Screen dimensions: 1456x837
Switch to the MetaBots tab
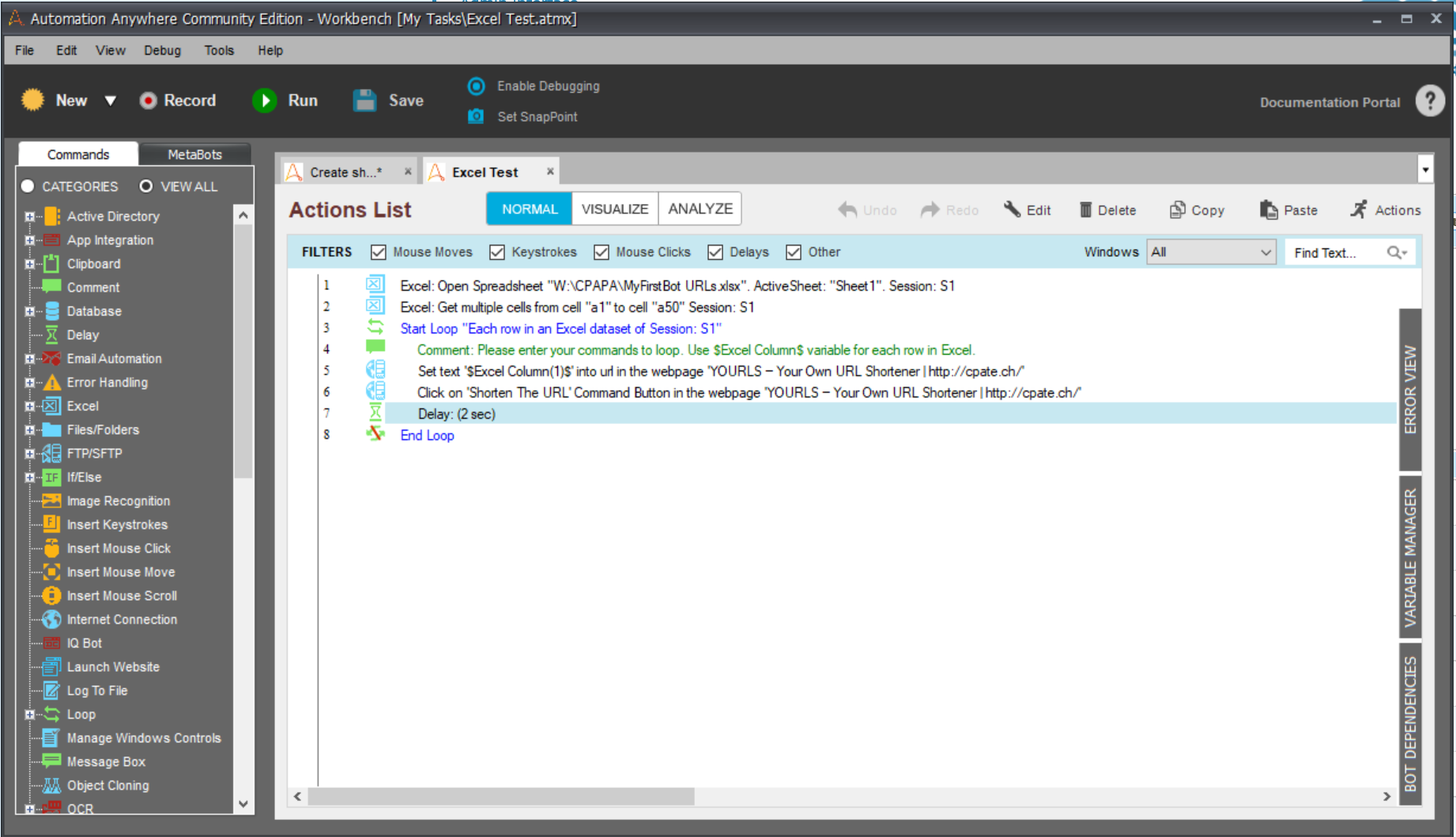tap(194, 154)
